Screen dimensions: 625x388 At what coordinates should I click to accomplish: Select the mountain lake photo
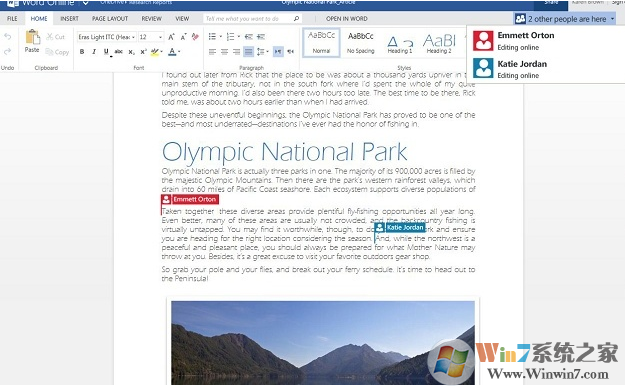[323, 342]
